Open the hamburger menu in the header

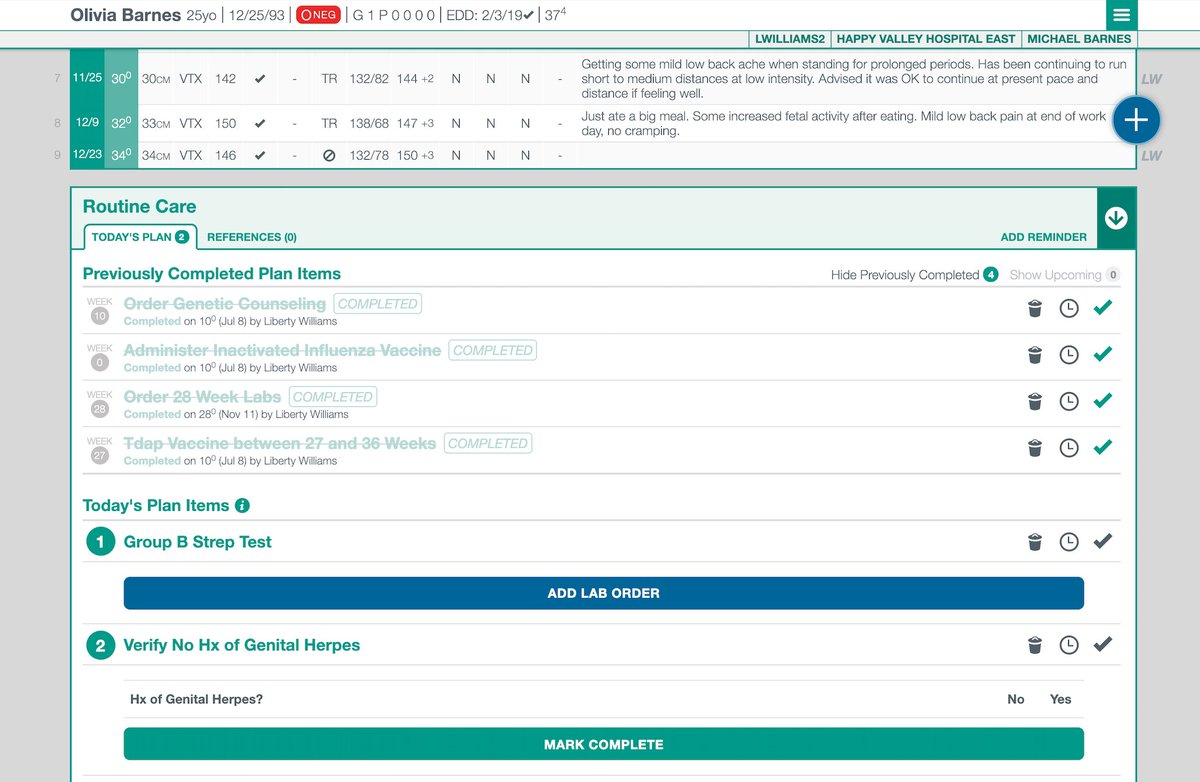[1121, 15]
